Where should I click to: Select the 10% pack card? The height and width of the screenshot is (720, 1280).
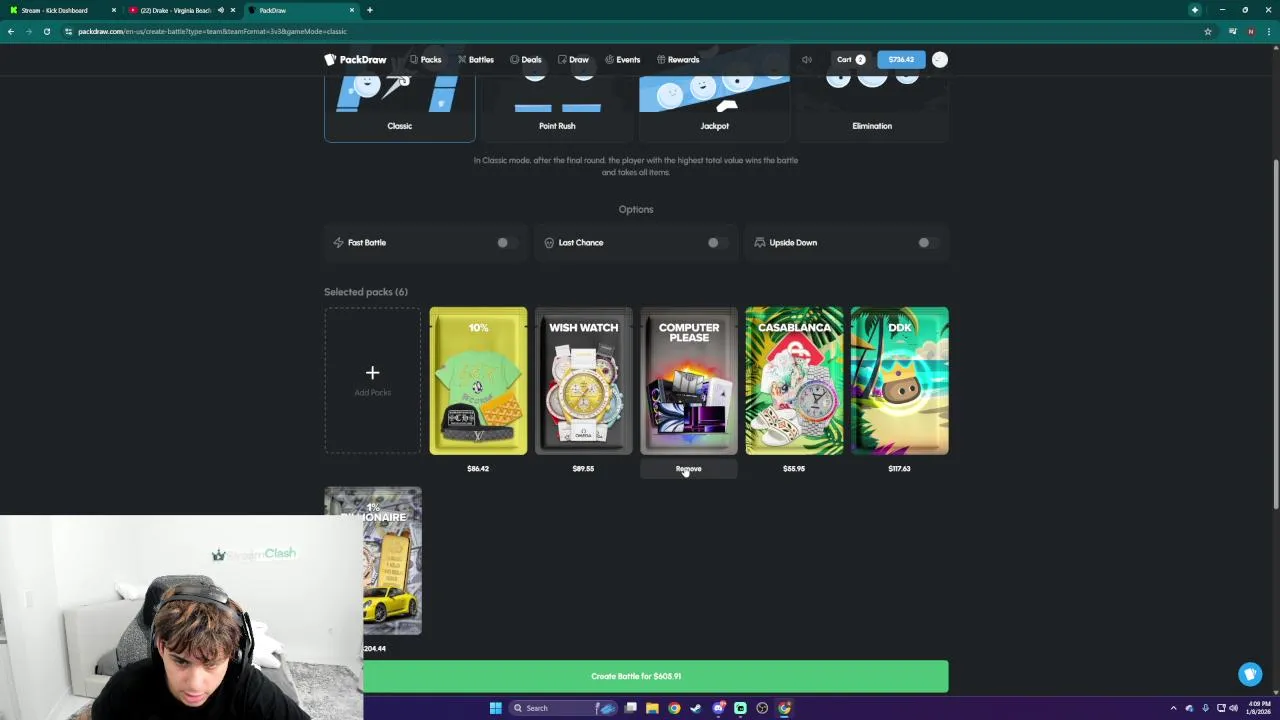click(478, 380)
